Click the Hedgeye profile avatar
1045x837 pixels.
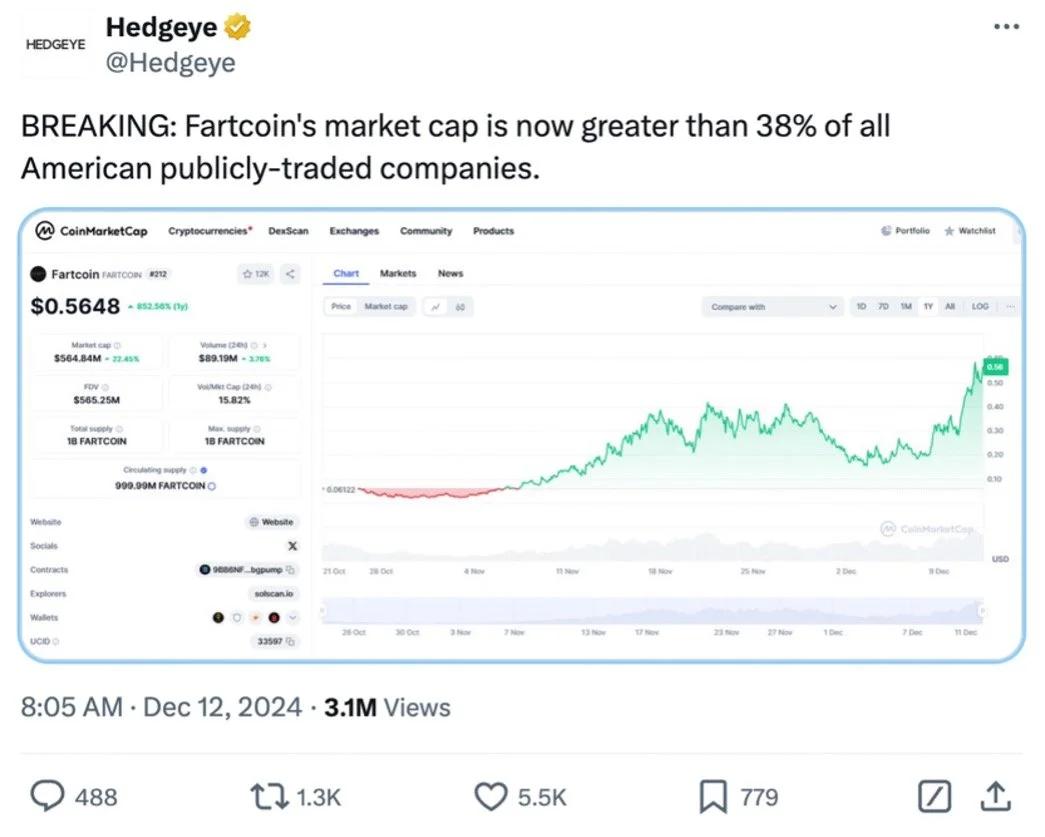(55, 45)
